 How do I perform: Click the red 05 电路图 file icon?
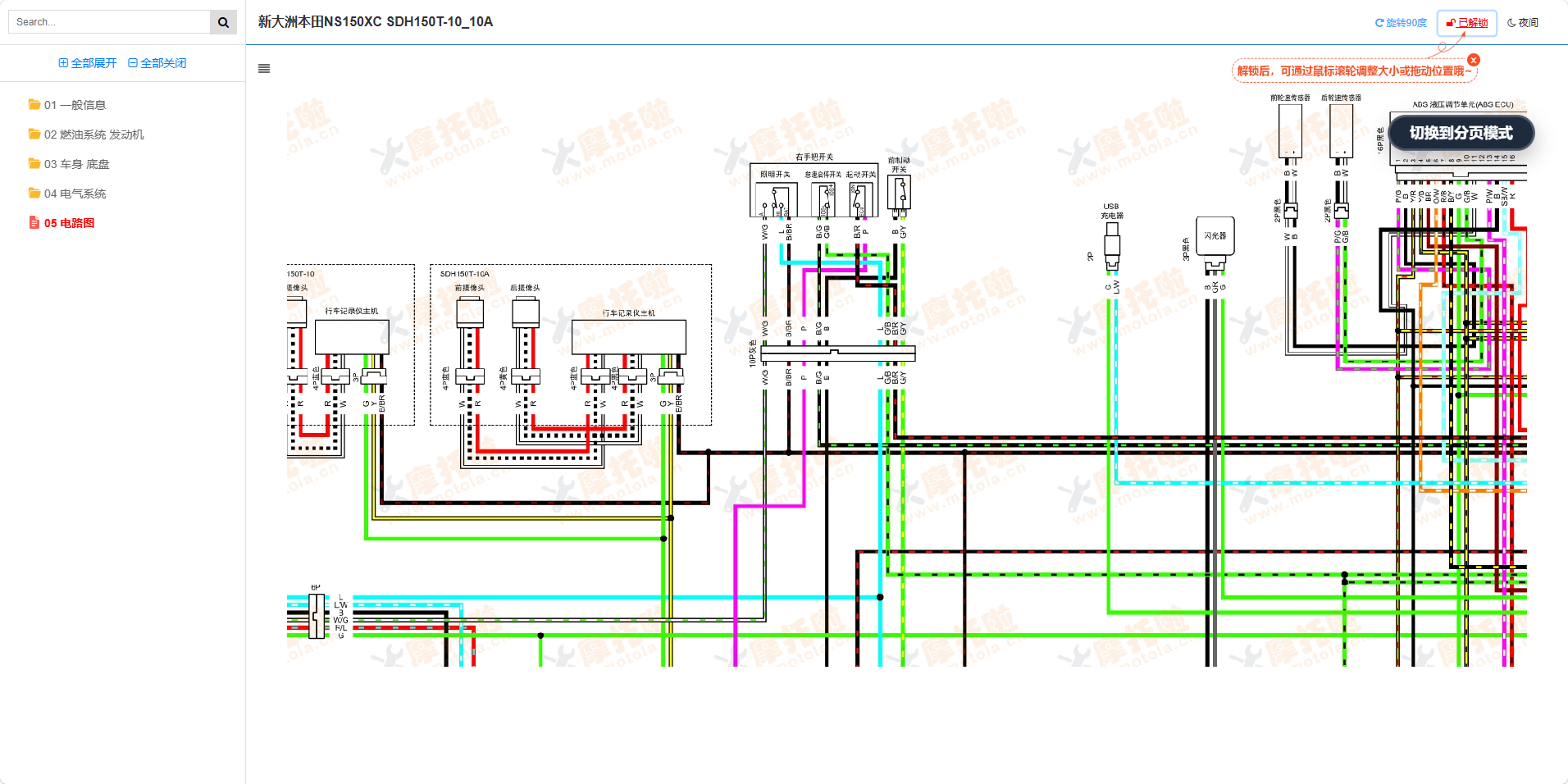click(x=34, y=223)
